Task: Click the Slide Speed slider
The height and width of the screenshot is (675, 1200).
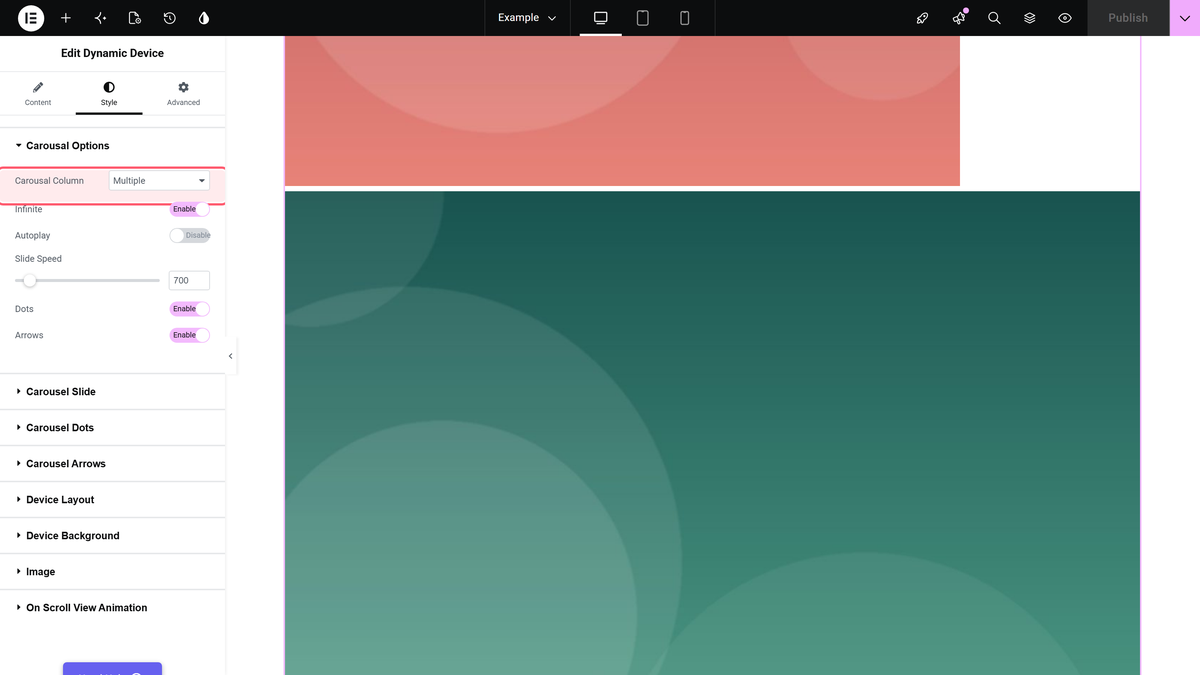Action: tap(87, 281)
